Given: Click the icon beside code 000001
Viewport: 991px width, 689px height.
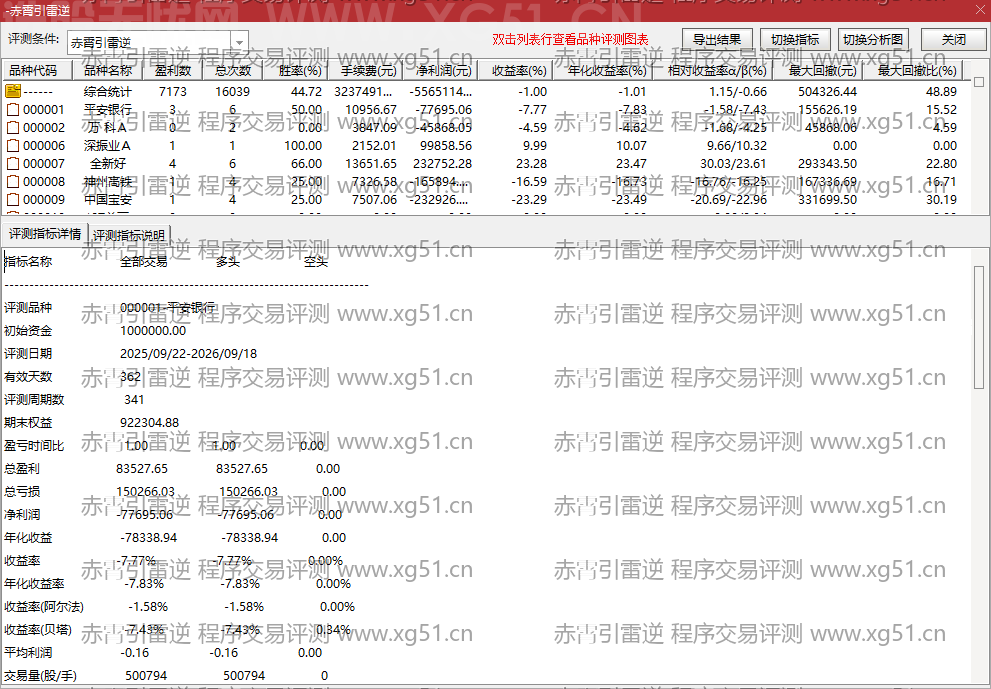Looking at the screenshot, I should [13, 110].
